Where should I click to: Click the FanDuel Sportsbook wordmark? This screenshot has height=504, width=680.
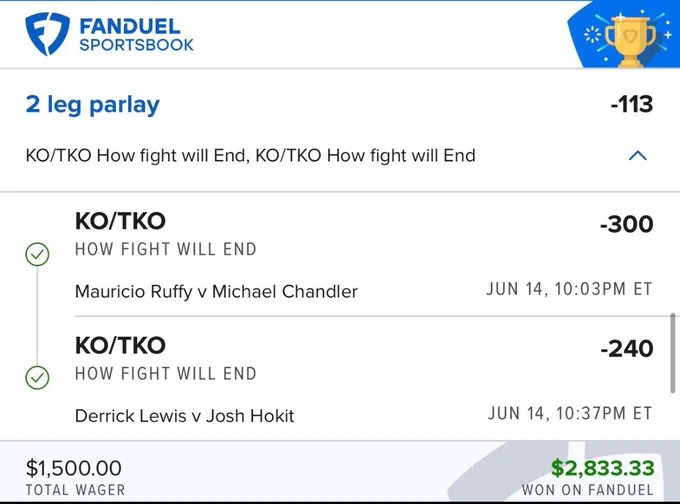pyautogui.click(x=136, y=35)
